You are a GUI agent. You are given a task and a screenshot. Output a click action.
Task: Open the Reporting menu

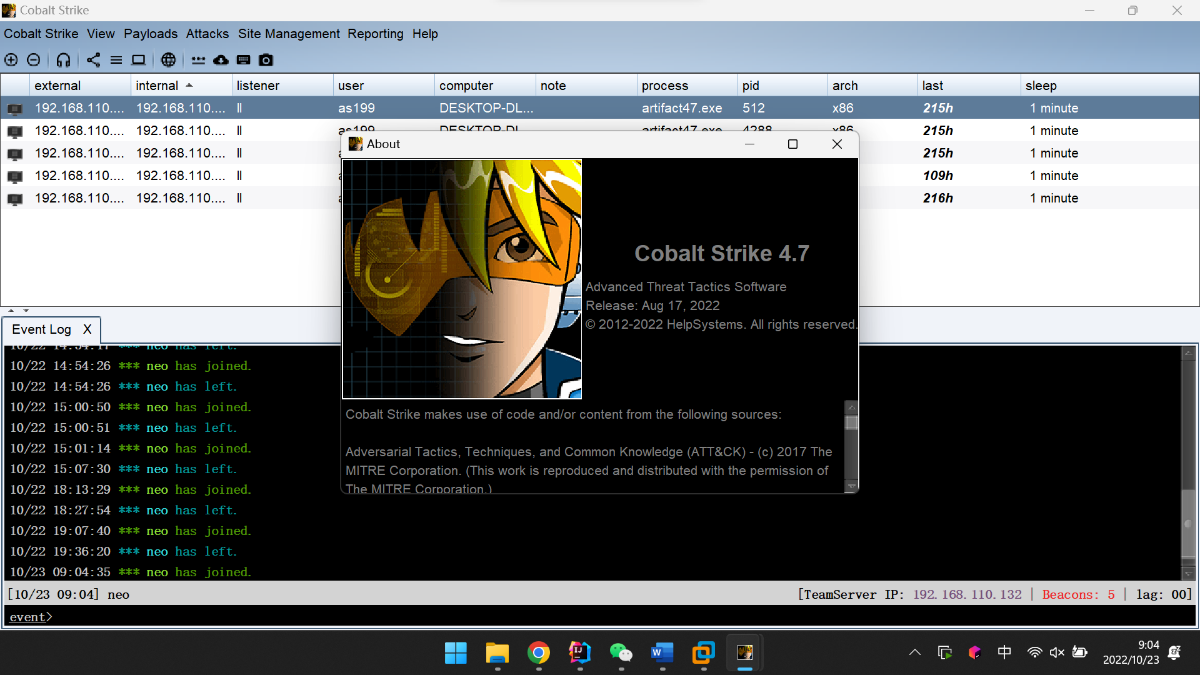376,34
